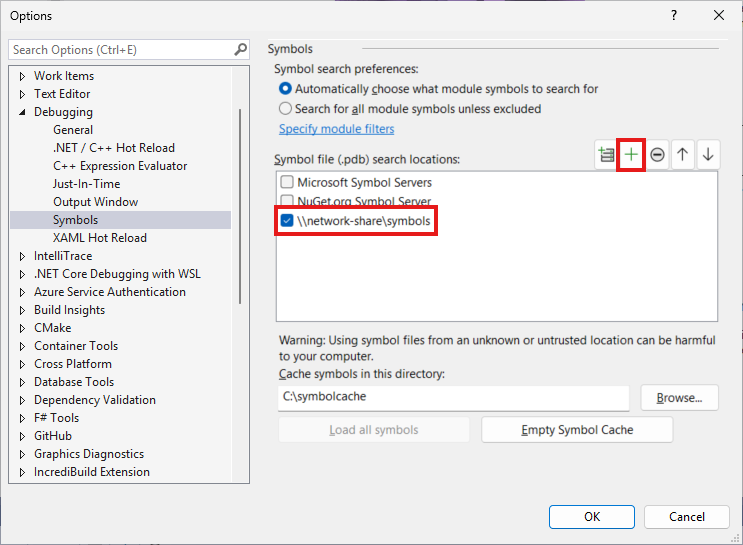Close the Options dialog with X
This screenshot has width=743, height=545.
[x=719, y=15]
